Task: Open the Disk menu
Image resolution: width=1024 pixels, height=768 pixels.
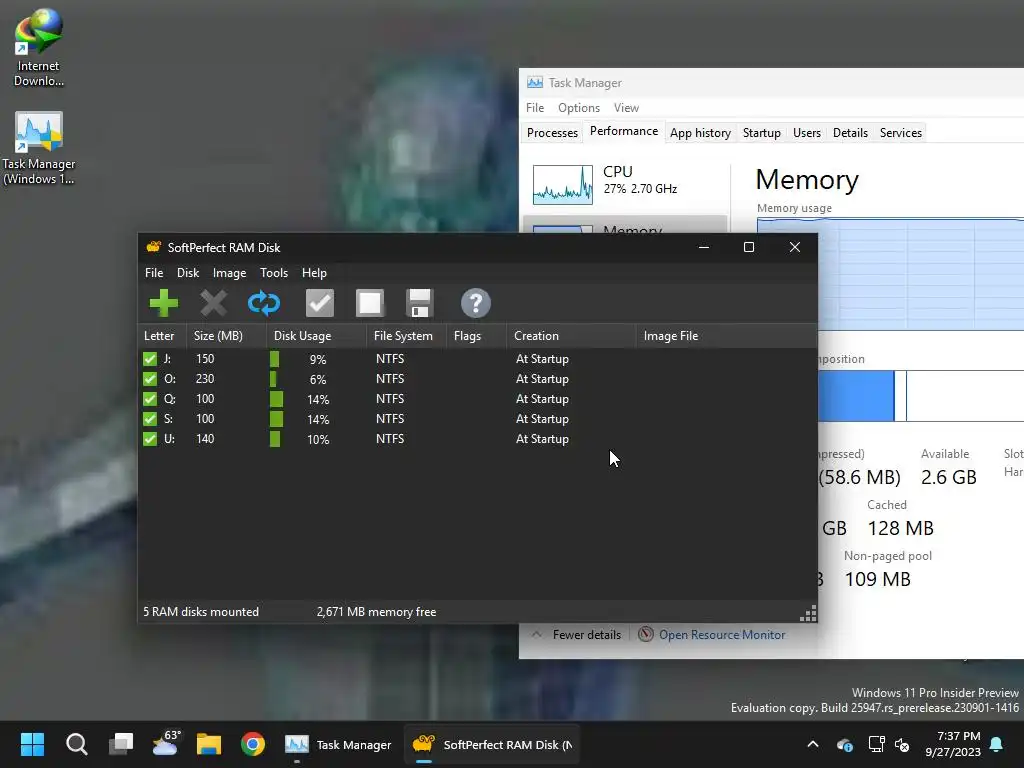Action: click(188, 273)
